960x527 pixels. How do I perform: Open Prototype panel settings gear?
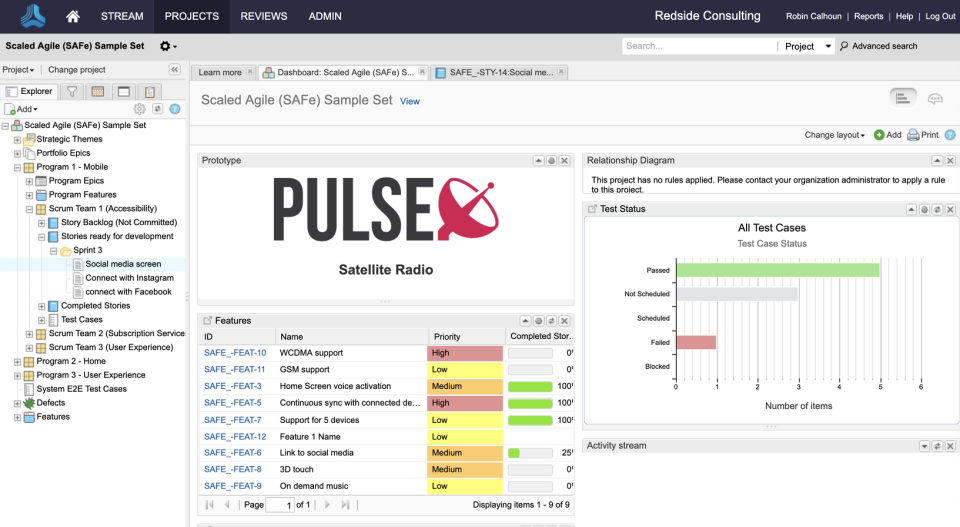point(551,160)
